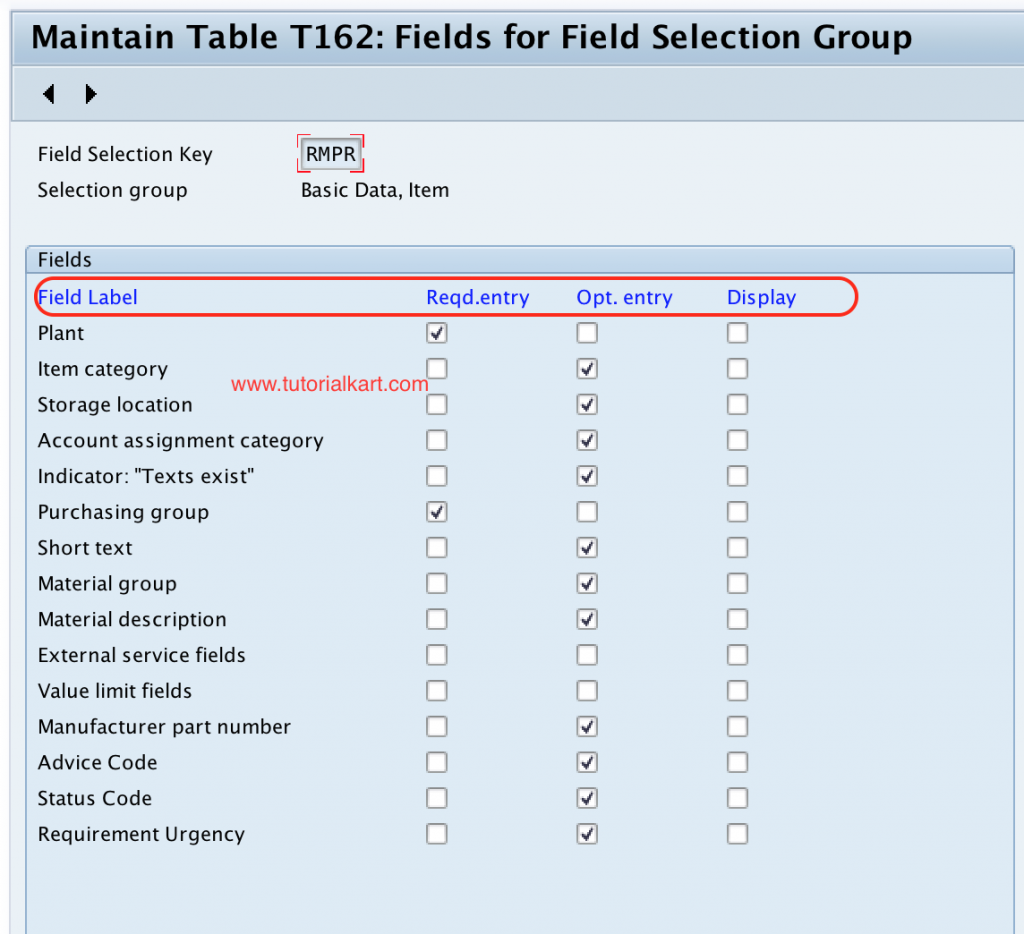Enable Display checkbox for Value limit fields
This screenshot has width=1024, height=934.
click(737, 690)
